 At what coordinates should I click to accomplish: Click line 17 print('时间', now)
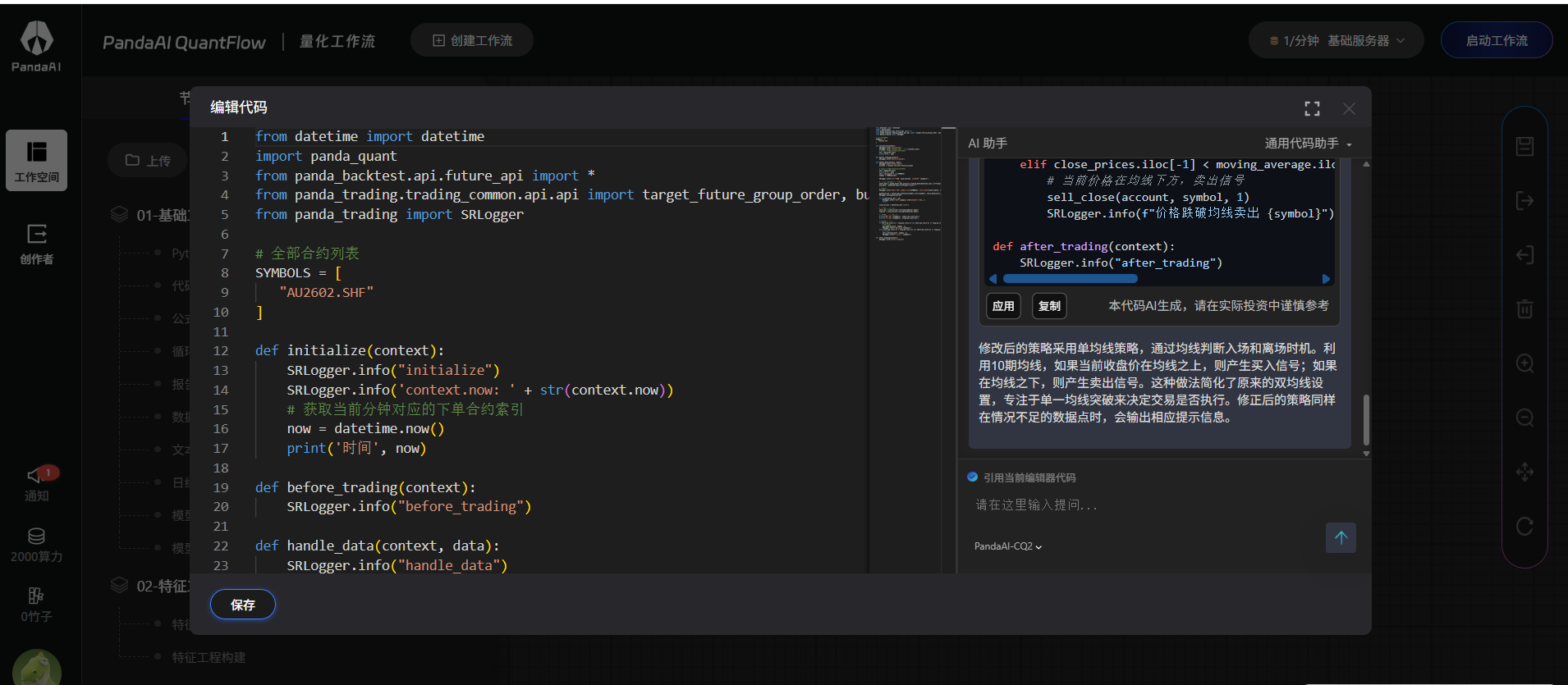356,448
